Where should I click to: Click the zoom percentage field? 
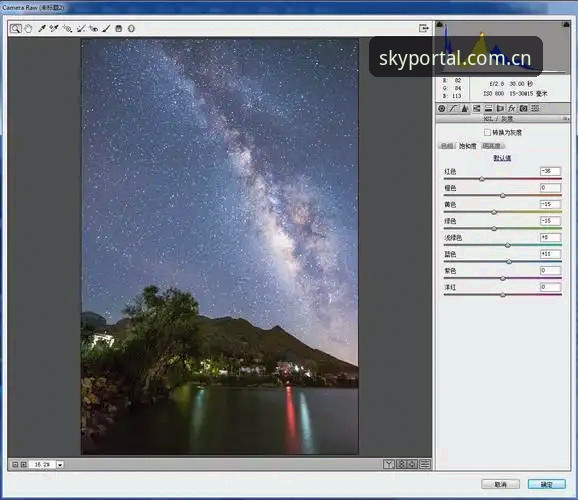pos(42,465)
